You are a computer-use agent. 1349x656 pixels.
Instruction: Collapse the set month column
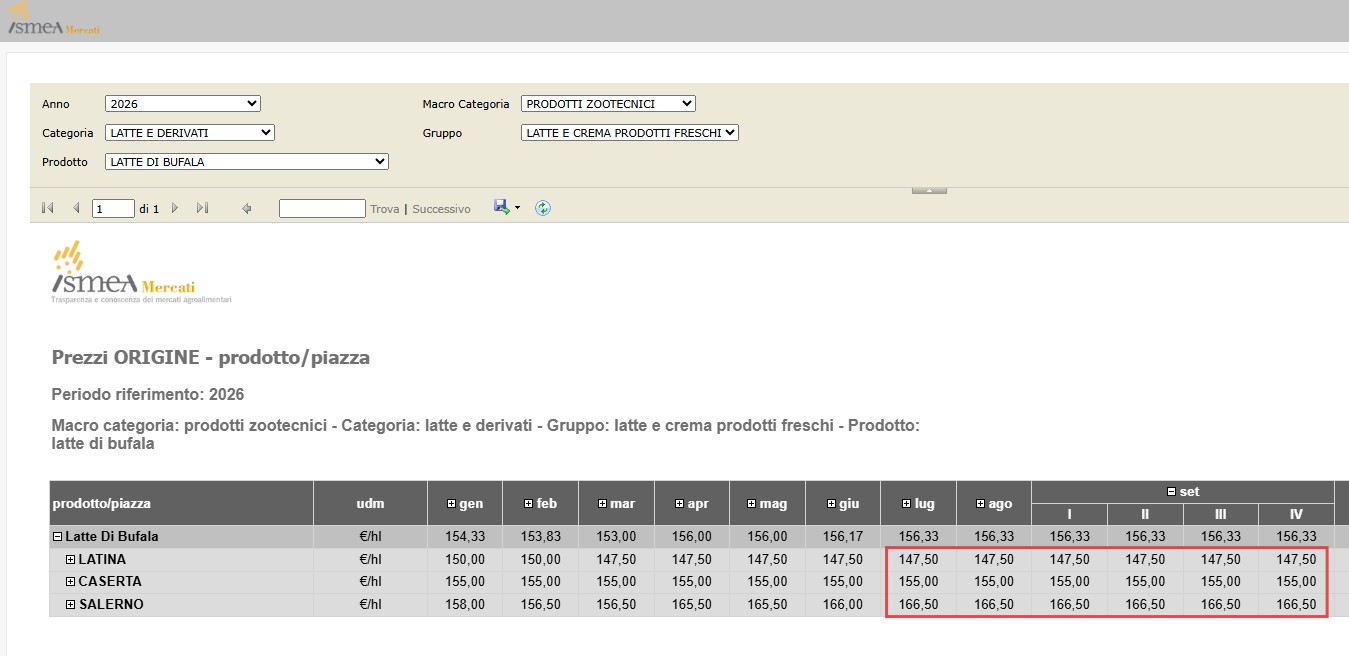coord(1171,492)
